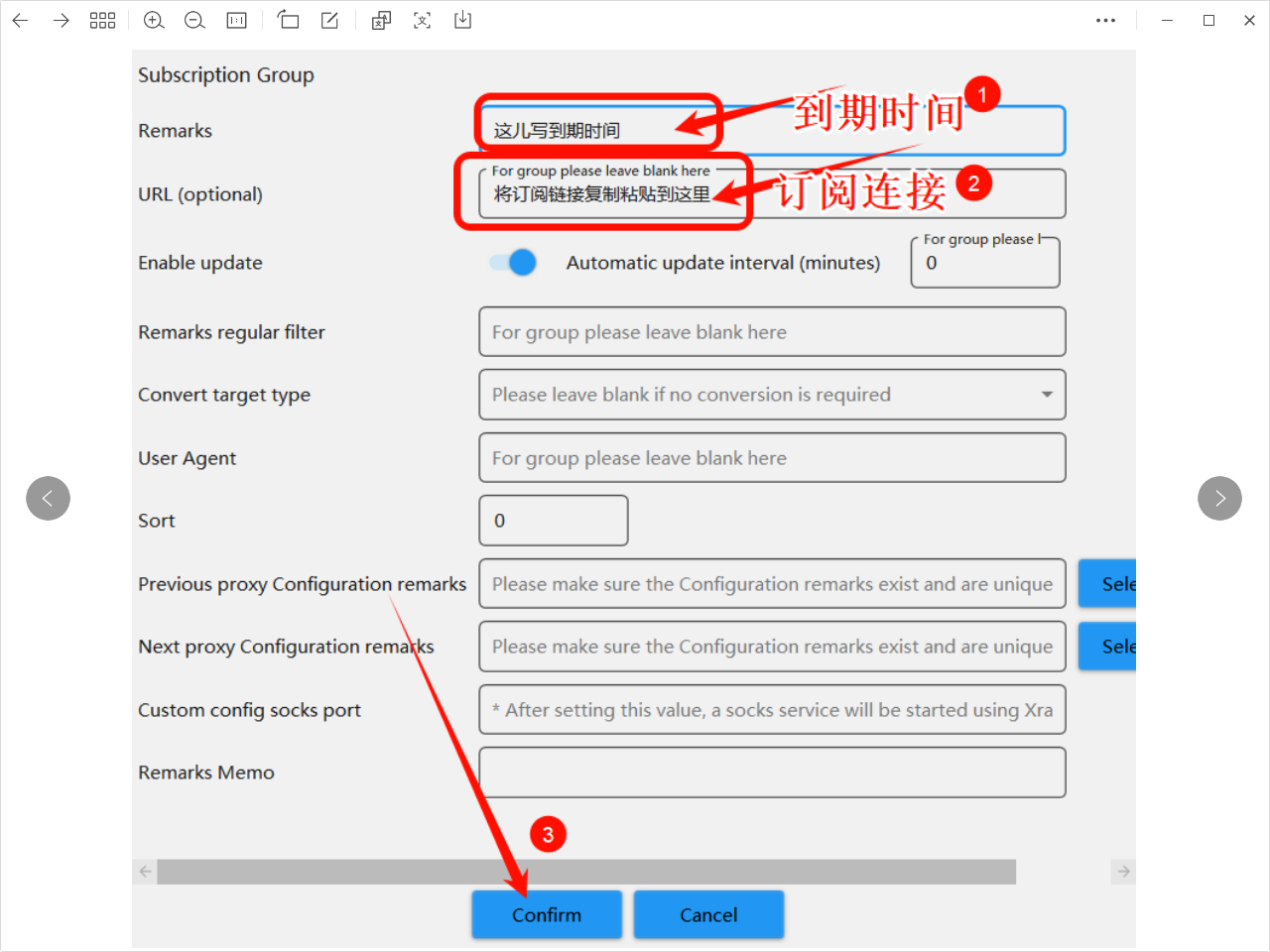Click the extract text (OCR) icon
This screenshot has width=1270, height=952.
pos(422,20)
